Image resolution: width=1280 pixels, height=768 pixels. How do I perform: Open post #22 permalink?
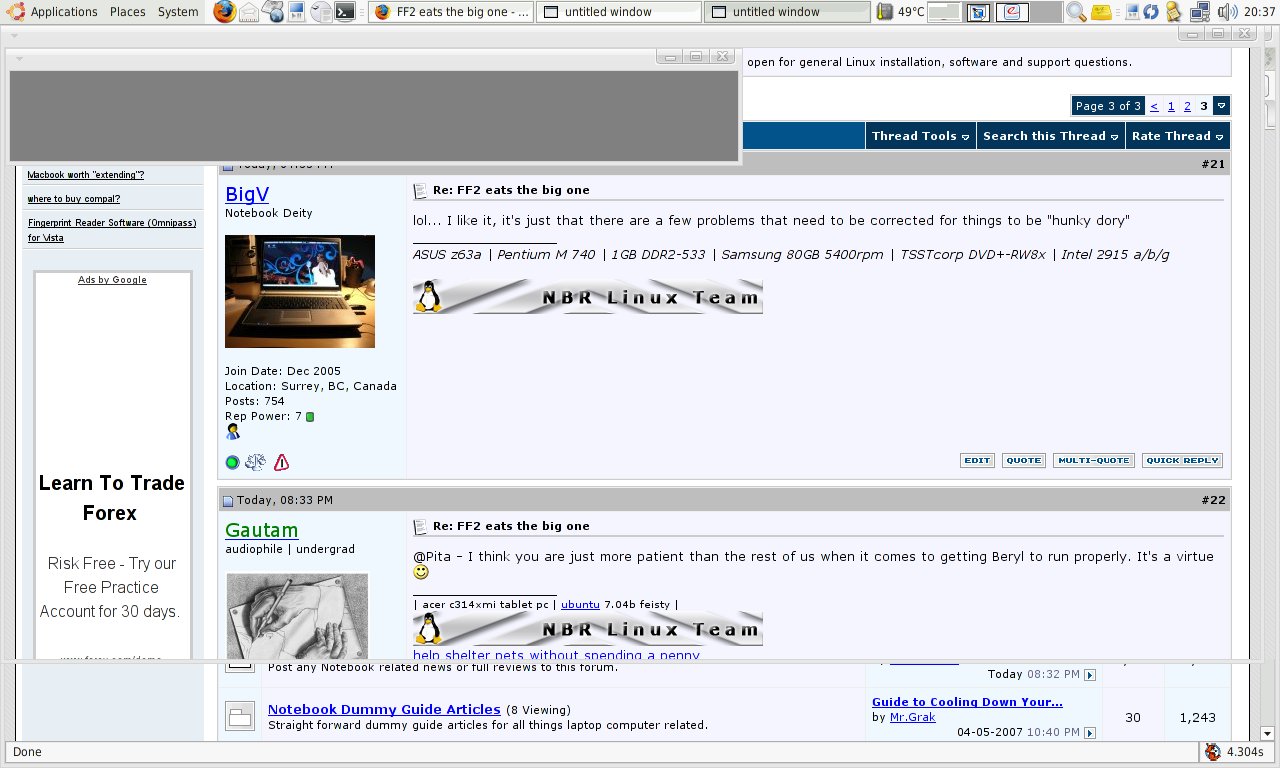click(x=1213, y=500)
